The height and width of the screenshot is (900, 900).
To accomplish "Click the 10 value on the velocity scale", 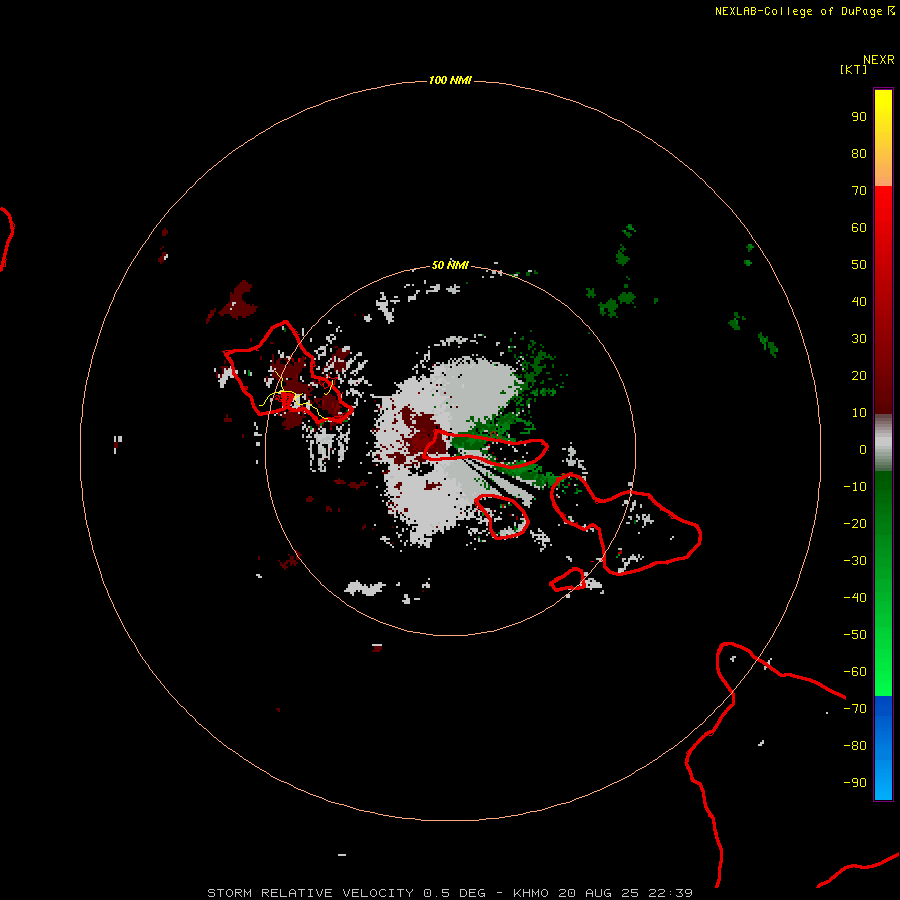I will point(859,413).
